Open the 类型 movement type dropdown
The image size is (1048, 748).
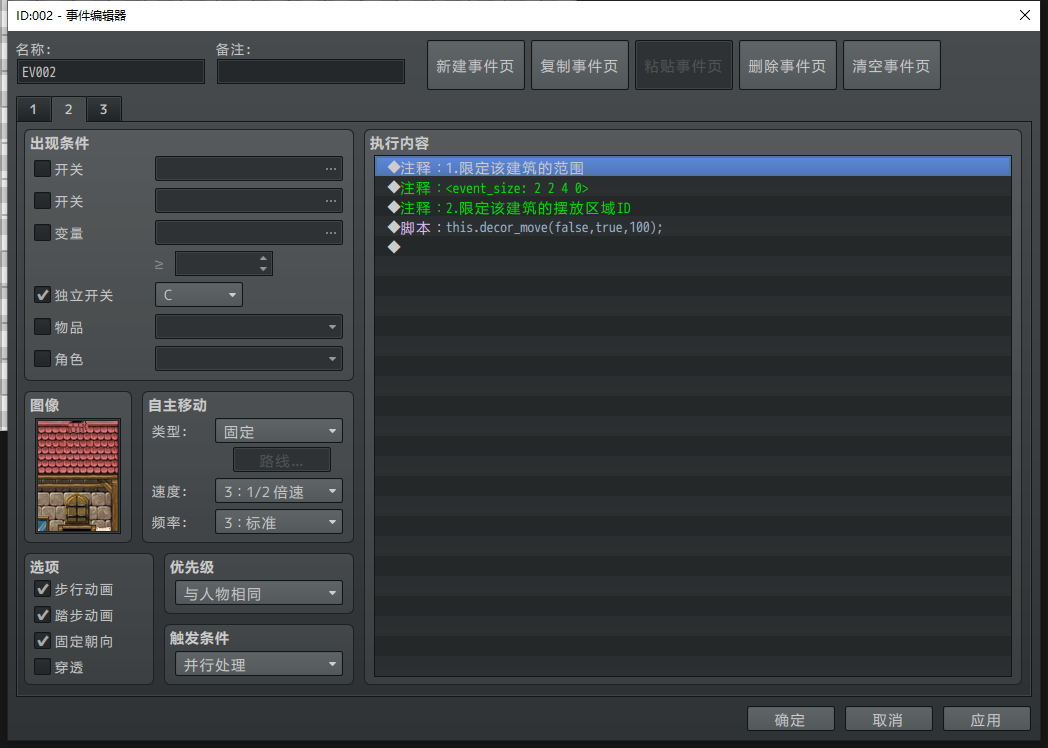click(x=279, y=431)
